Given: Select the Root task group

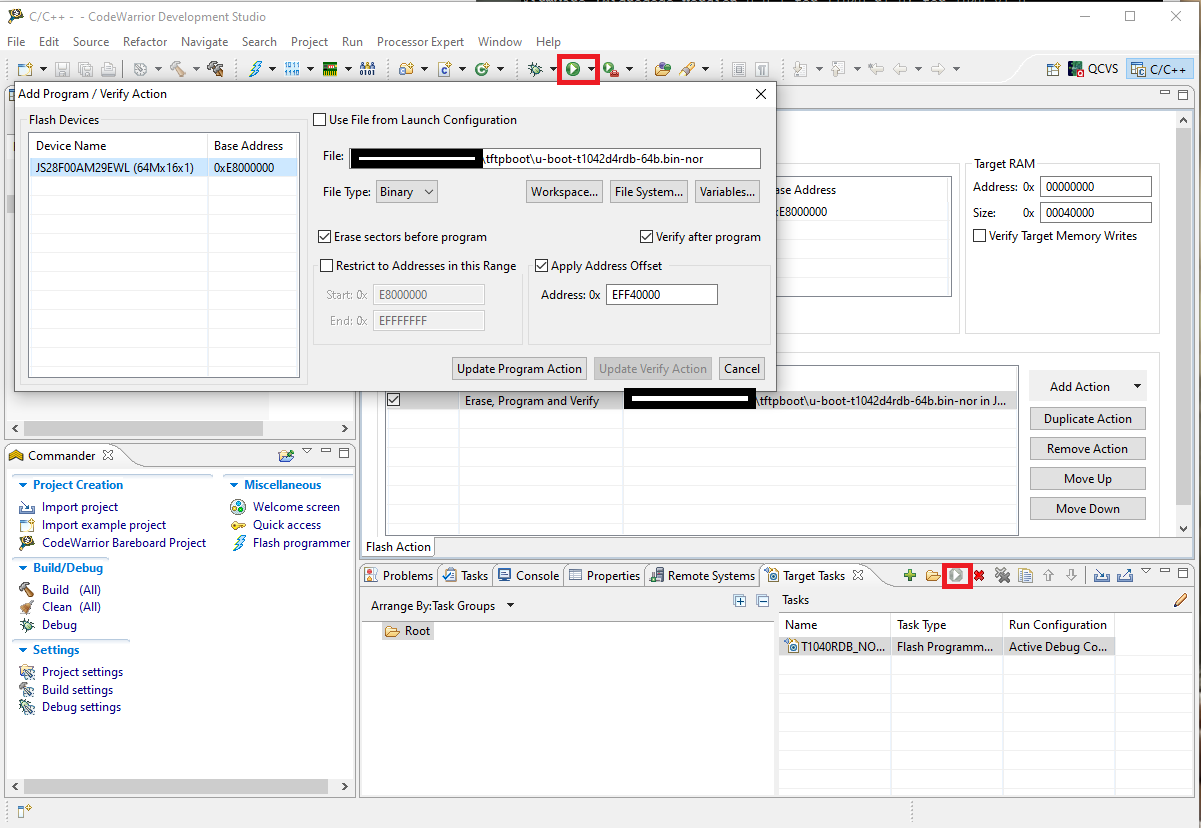Looking at the screenshot, I should tap(408, 631).
